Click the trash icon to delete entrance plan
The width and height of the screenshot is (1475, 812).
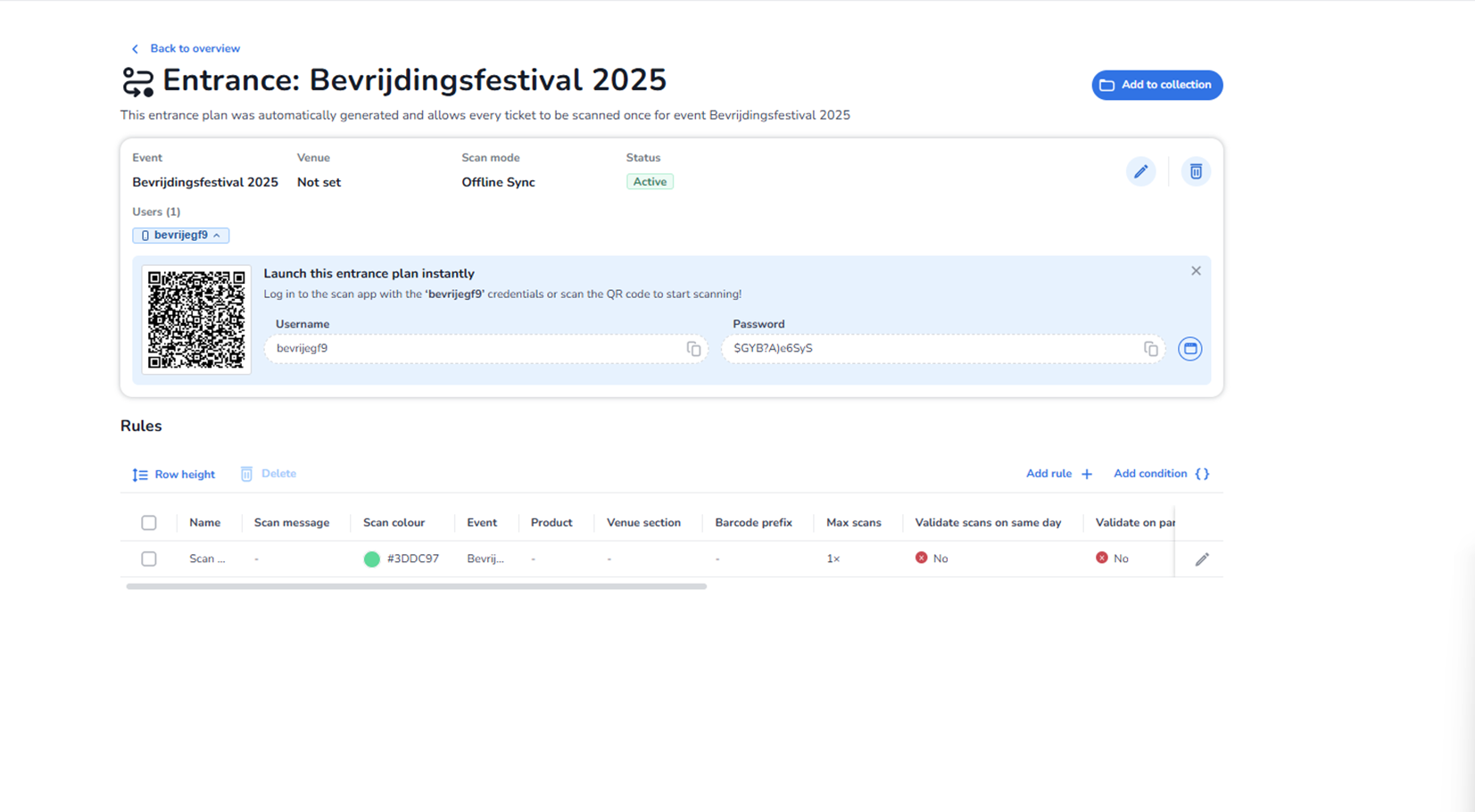tap(1196, 171)
